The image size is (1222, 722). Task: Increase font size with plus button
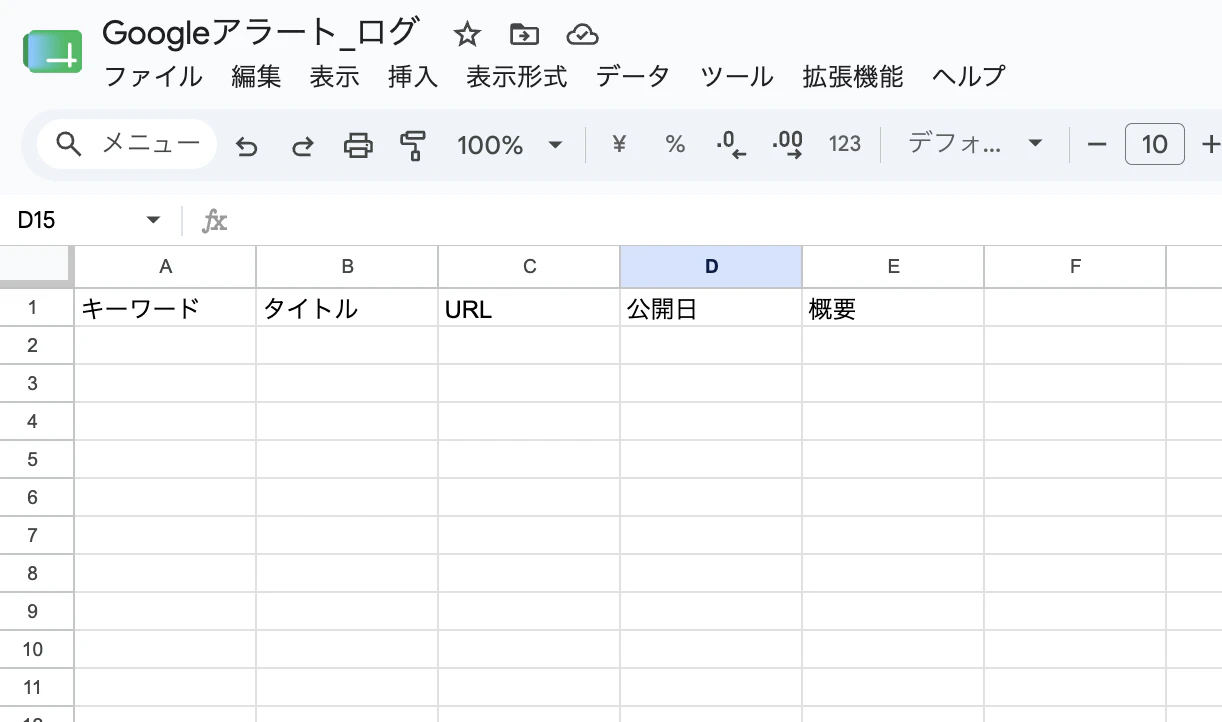point(1211,145)
